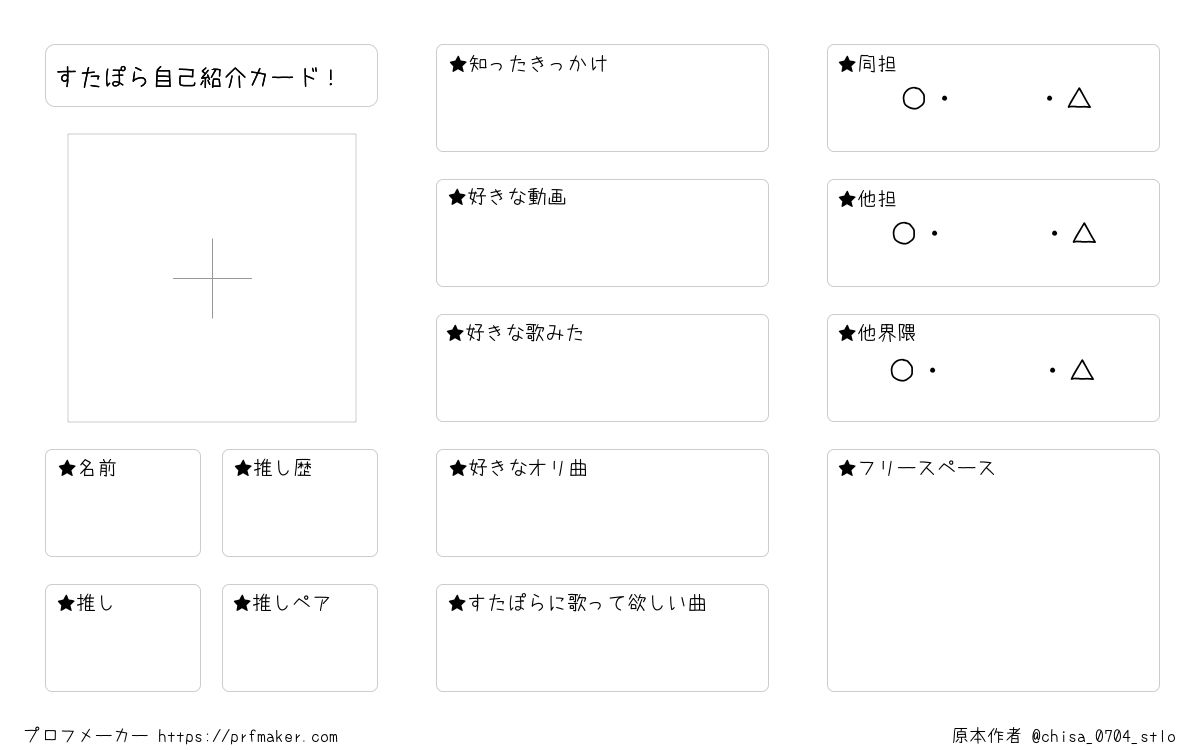Click the すたぽらに歌って欲しい曲 field
1200x750 pixels.
[602, 638]
